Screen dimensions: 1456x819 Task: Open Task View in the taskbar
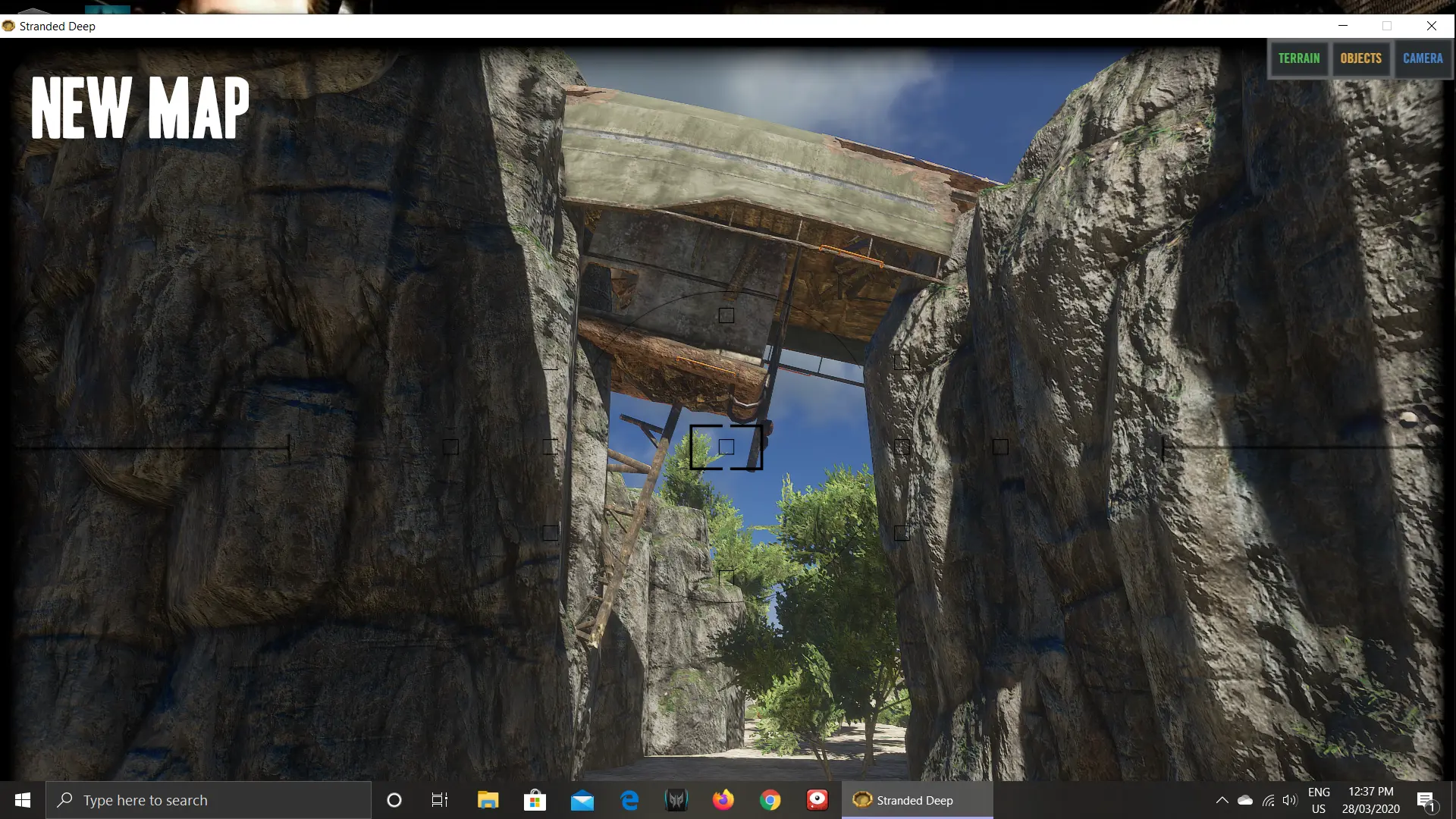(440, 800)
